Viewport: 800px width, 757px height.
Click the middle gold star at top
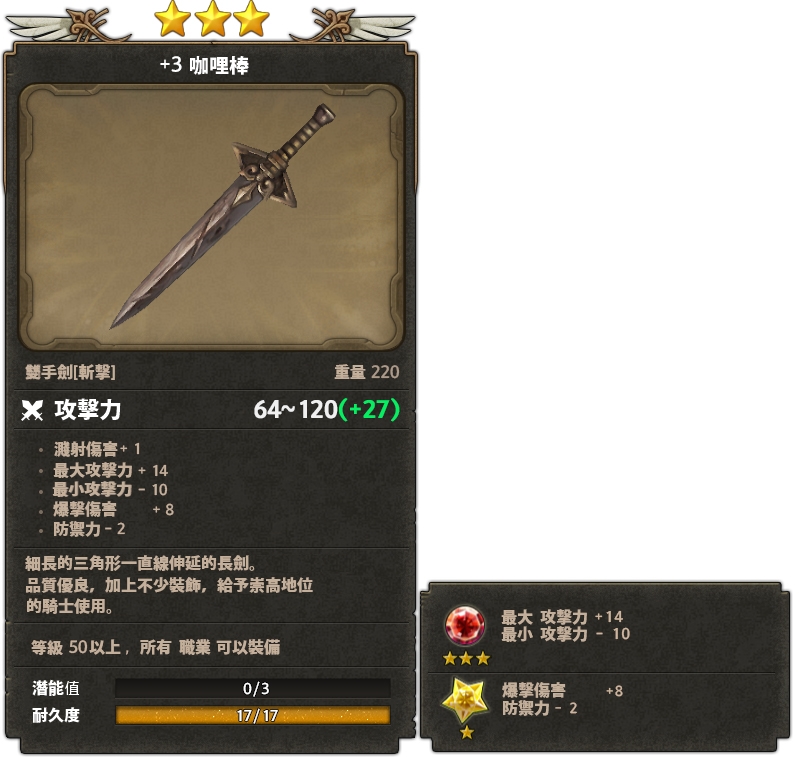pyautogui.click(x=213, y=19)
